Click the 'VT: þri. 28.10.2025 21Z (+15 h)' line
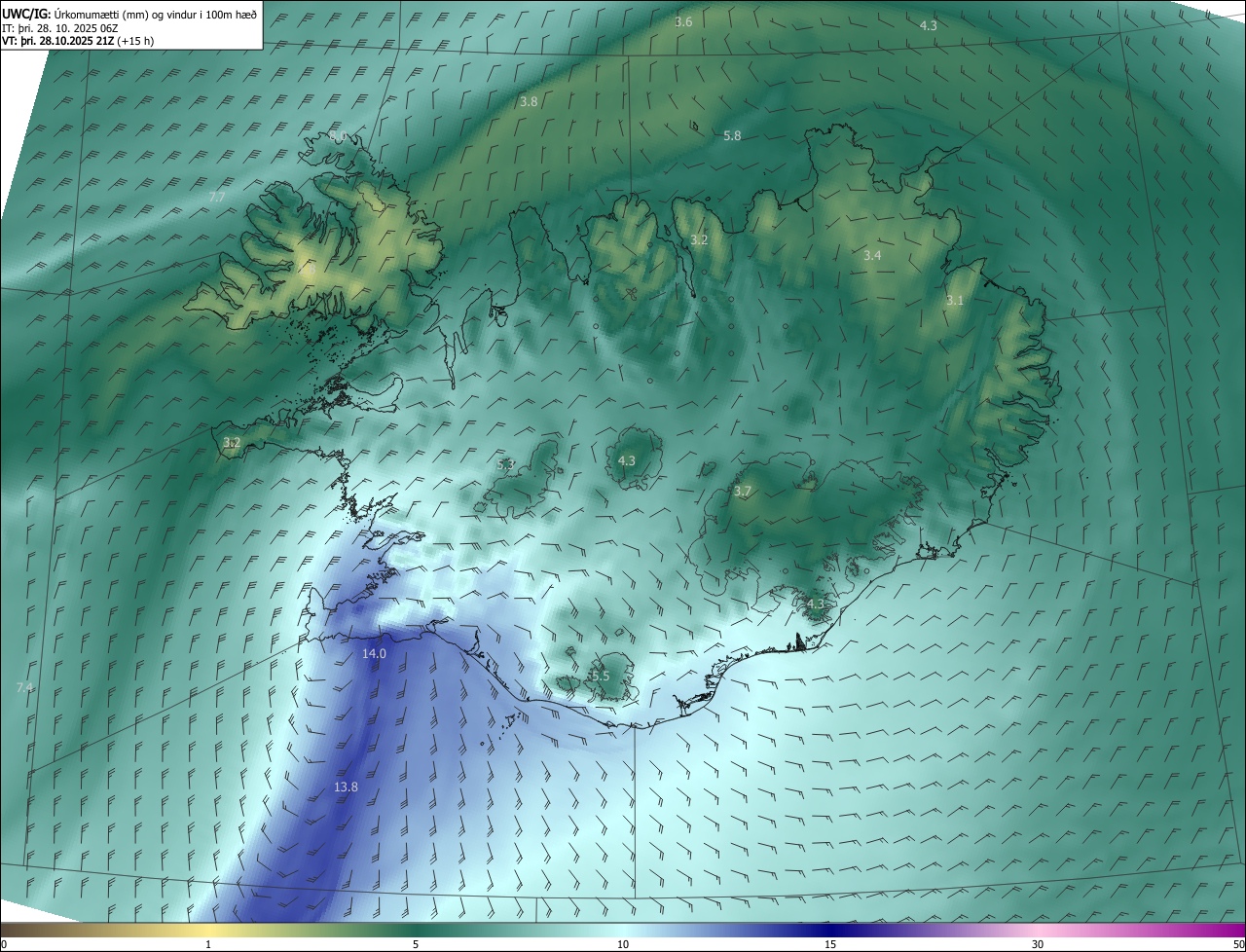1246x952 pixels. 77,40
